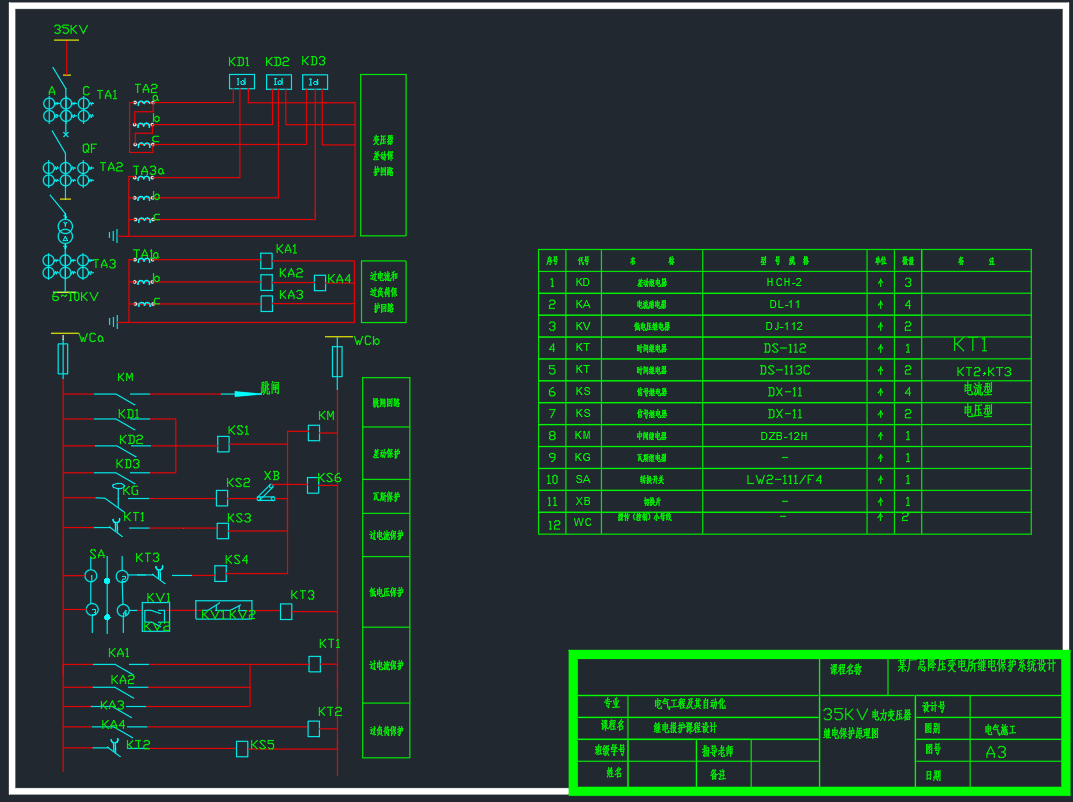Click the LW2-111/F4 model entry

(784, 480)
